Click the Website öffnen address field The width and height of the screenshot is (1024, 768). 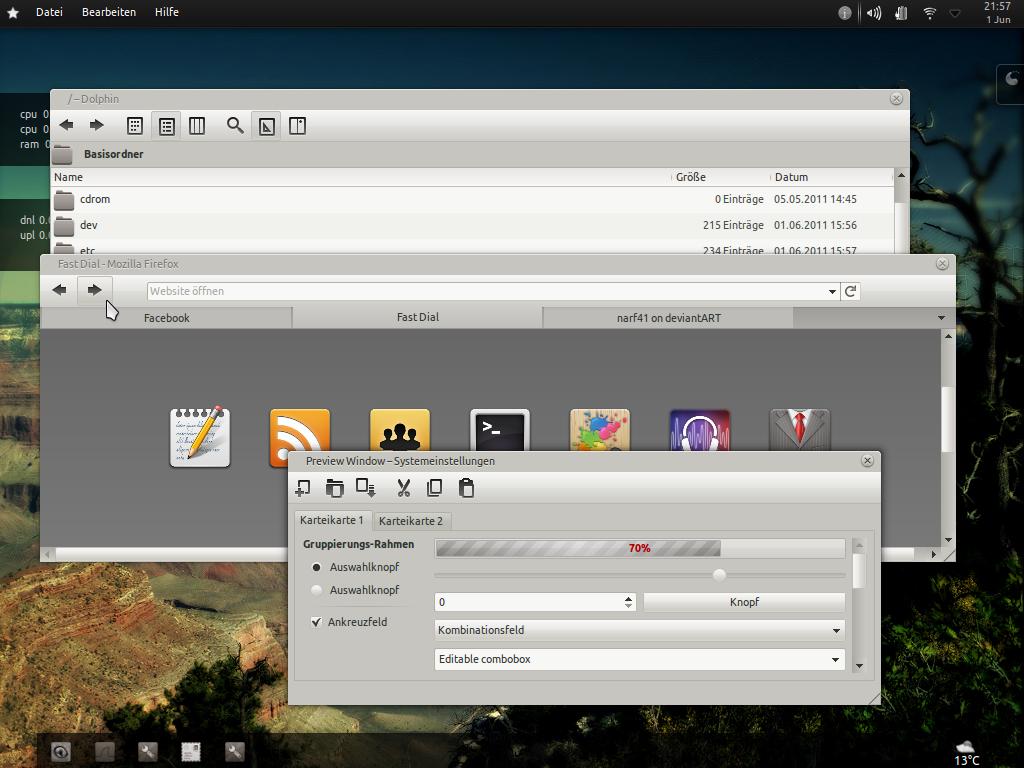[485, 291]
